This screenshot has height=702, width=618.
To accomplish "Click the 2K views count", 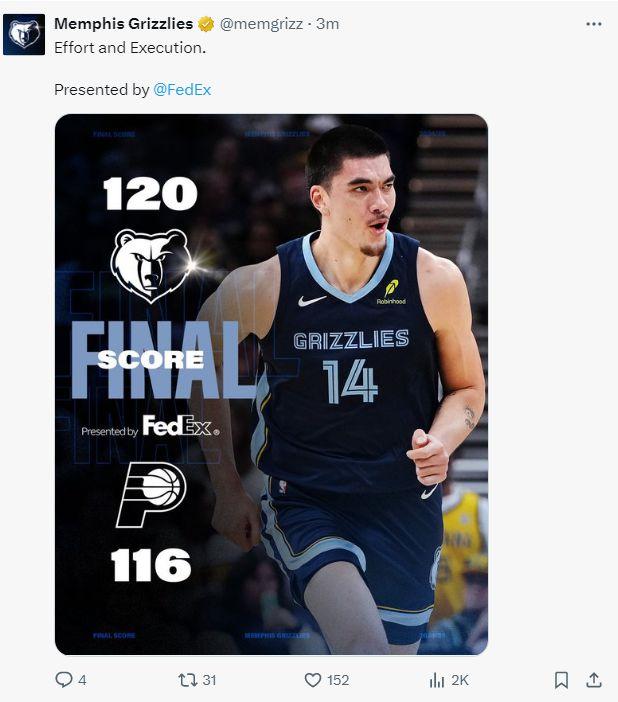I will (x=459, y=680).
